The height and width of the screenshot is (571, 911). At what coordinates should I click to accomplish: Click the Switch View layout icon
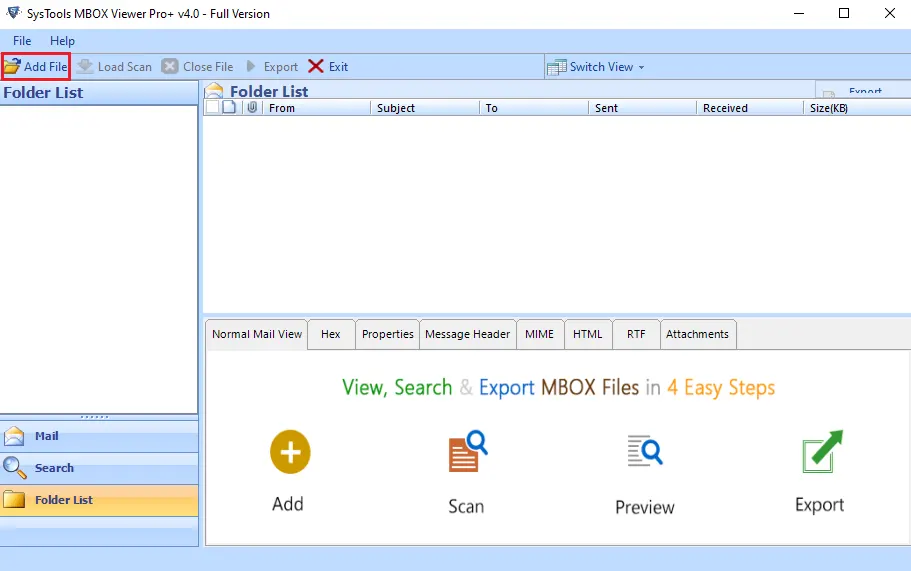coord(556,67)
